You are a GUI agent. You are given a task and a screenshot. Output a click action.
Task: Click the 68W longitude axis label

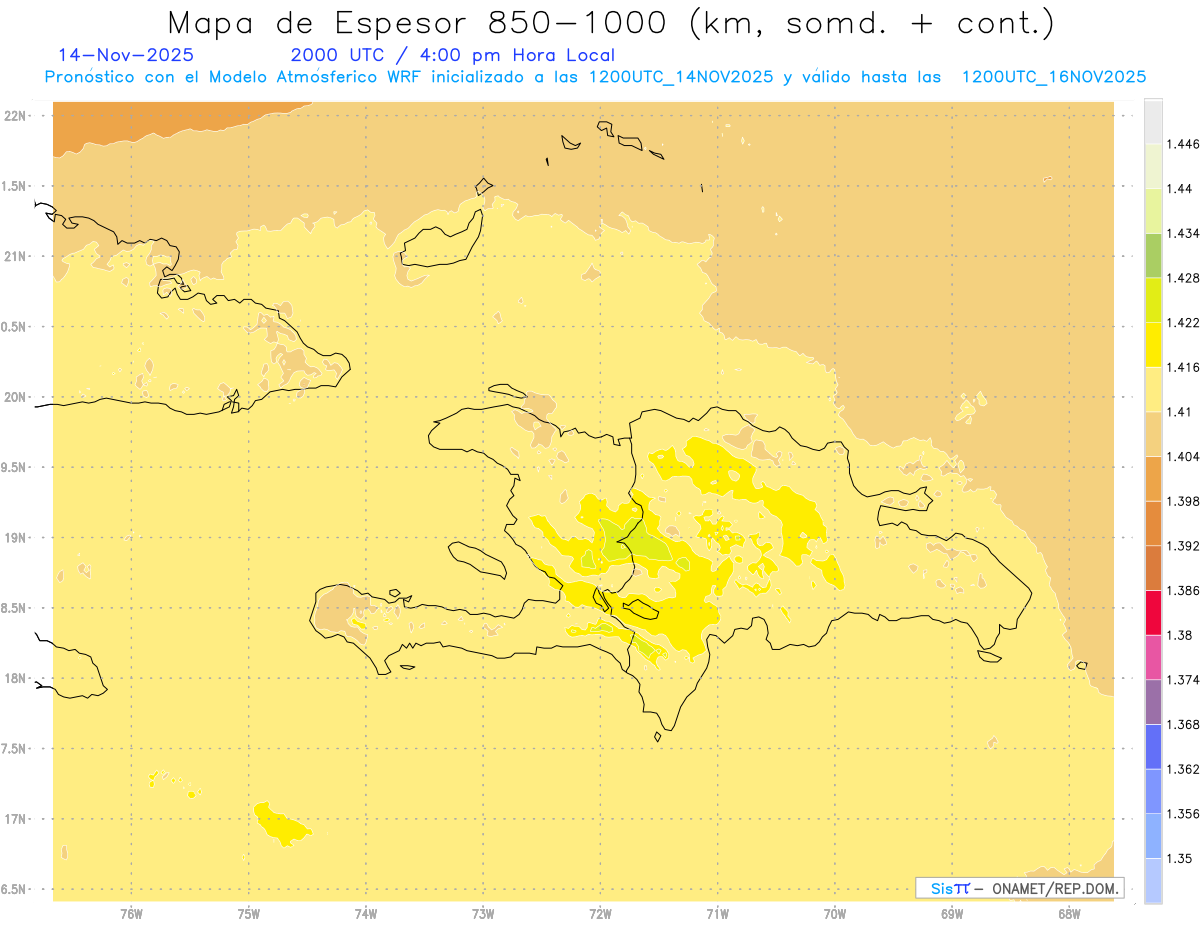(1069, 914)
